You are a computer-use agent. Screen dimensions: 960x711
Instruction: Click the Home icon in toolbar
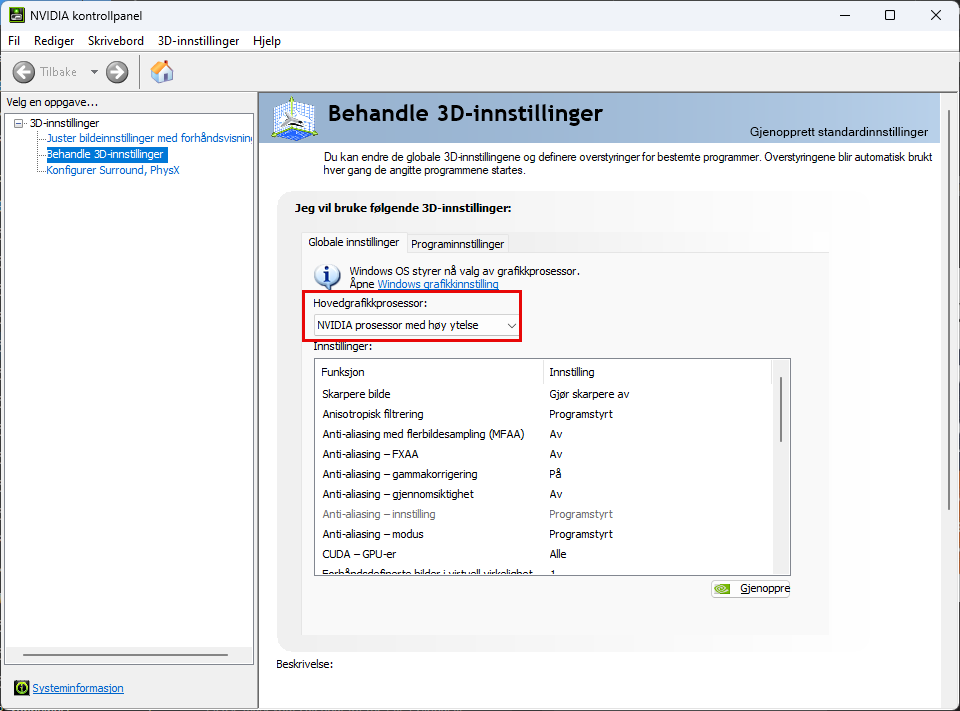[x=162, y=72]
